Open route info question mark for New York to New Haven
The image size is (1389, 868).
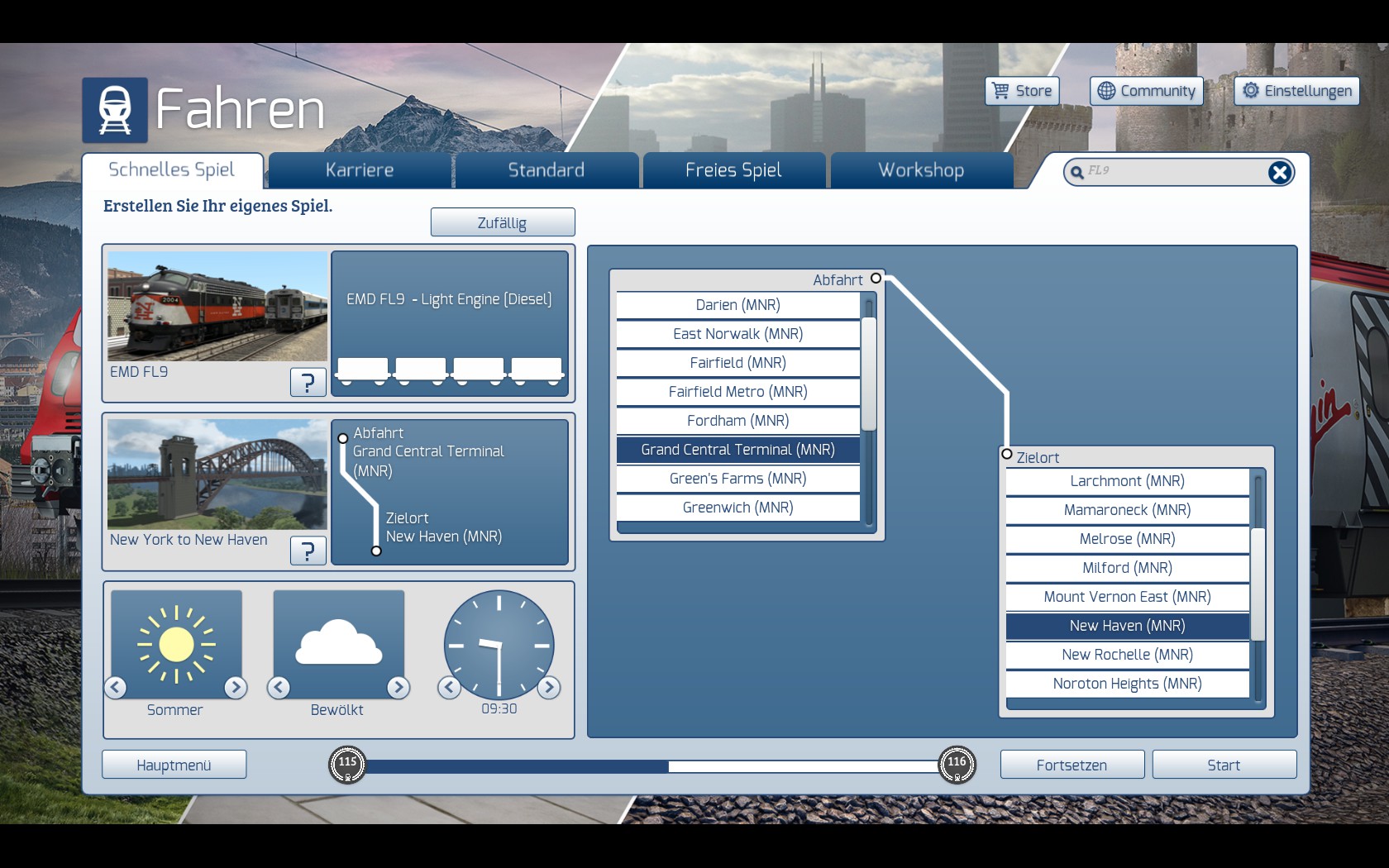coord(308,551)
